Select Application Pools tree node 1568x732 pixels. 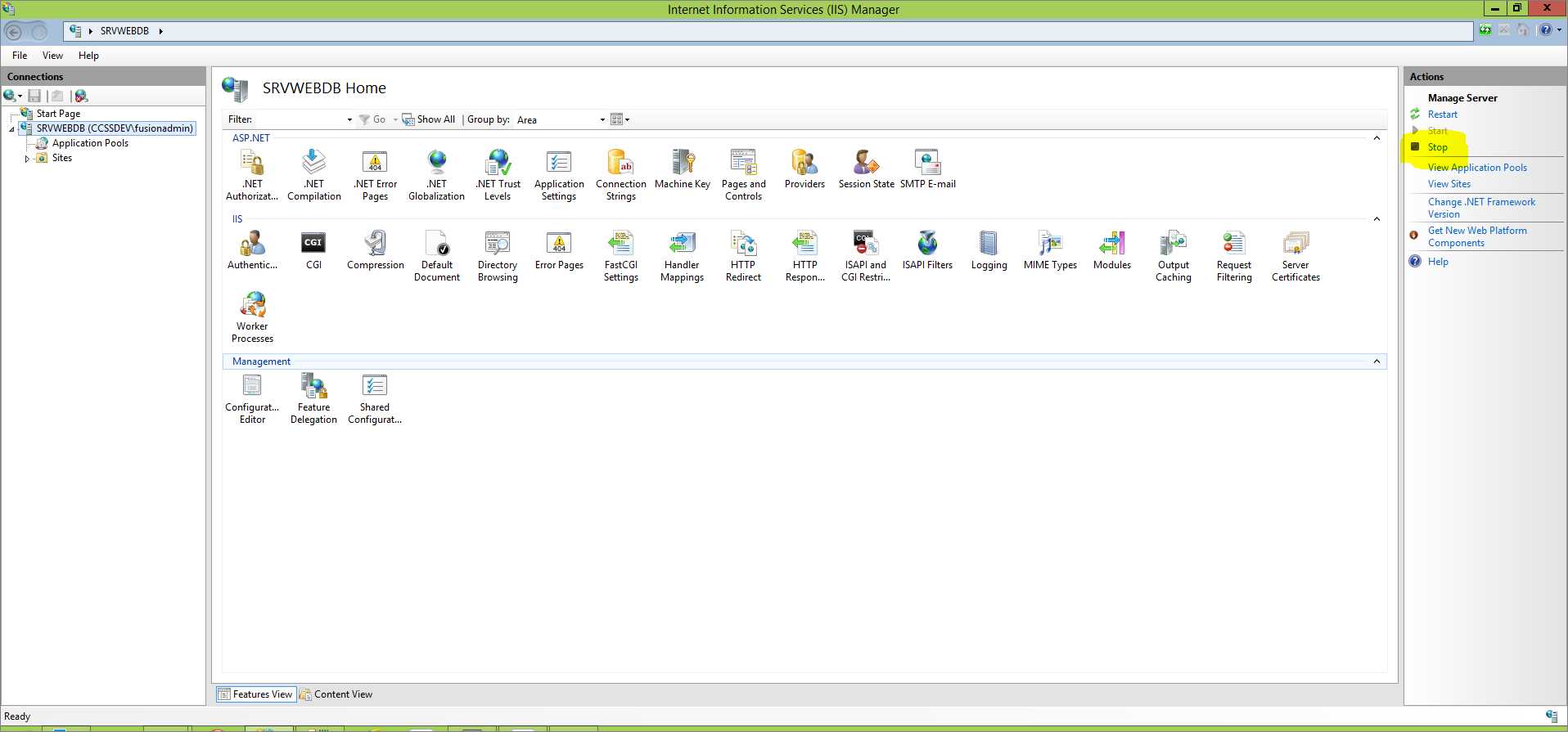click(x=90, y=143)
